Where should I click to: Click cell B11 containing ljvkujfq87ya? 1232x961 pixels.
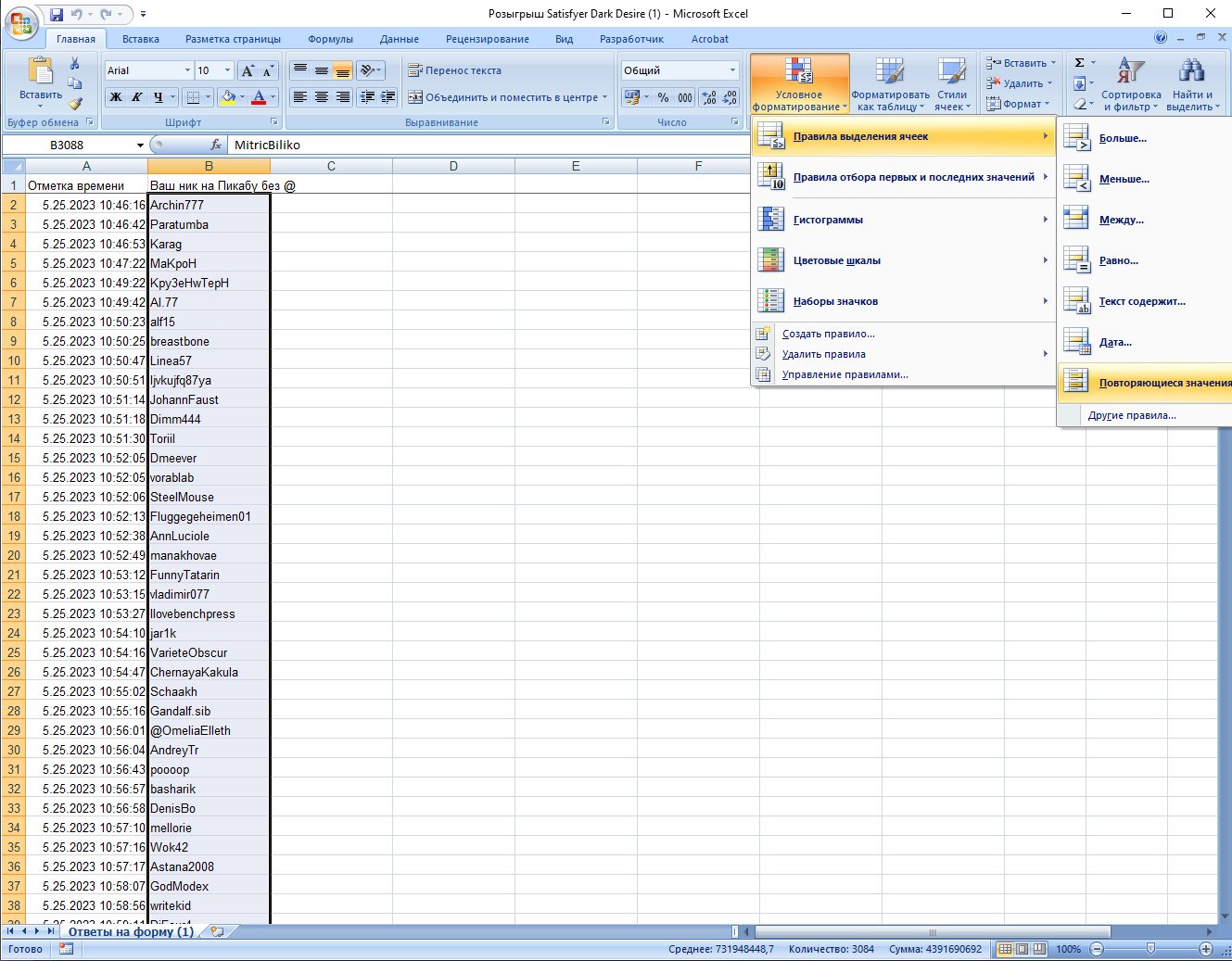tap(209, 380)
